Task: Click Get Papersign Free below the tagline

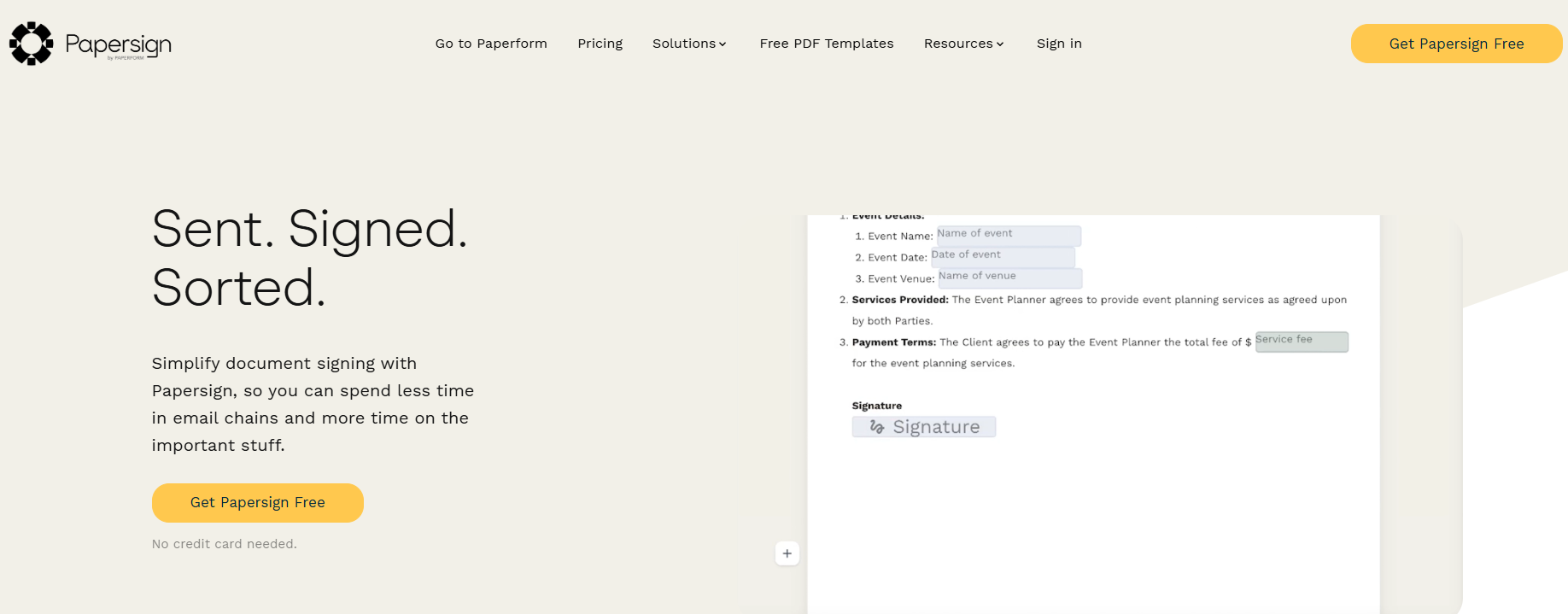Action: click(x=257, y=503)
